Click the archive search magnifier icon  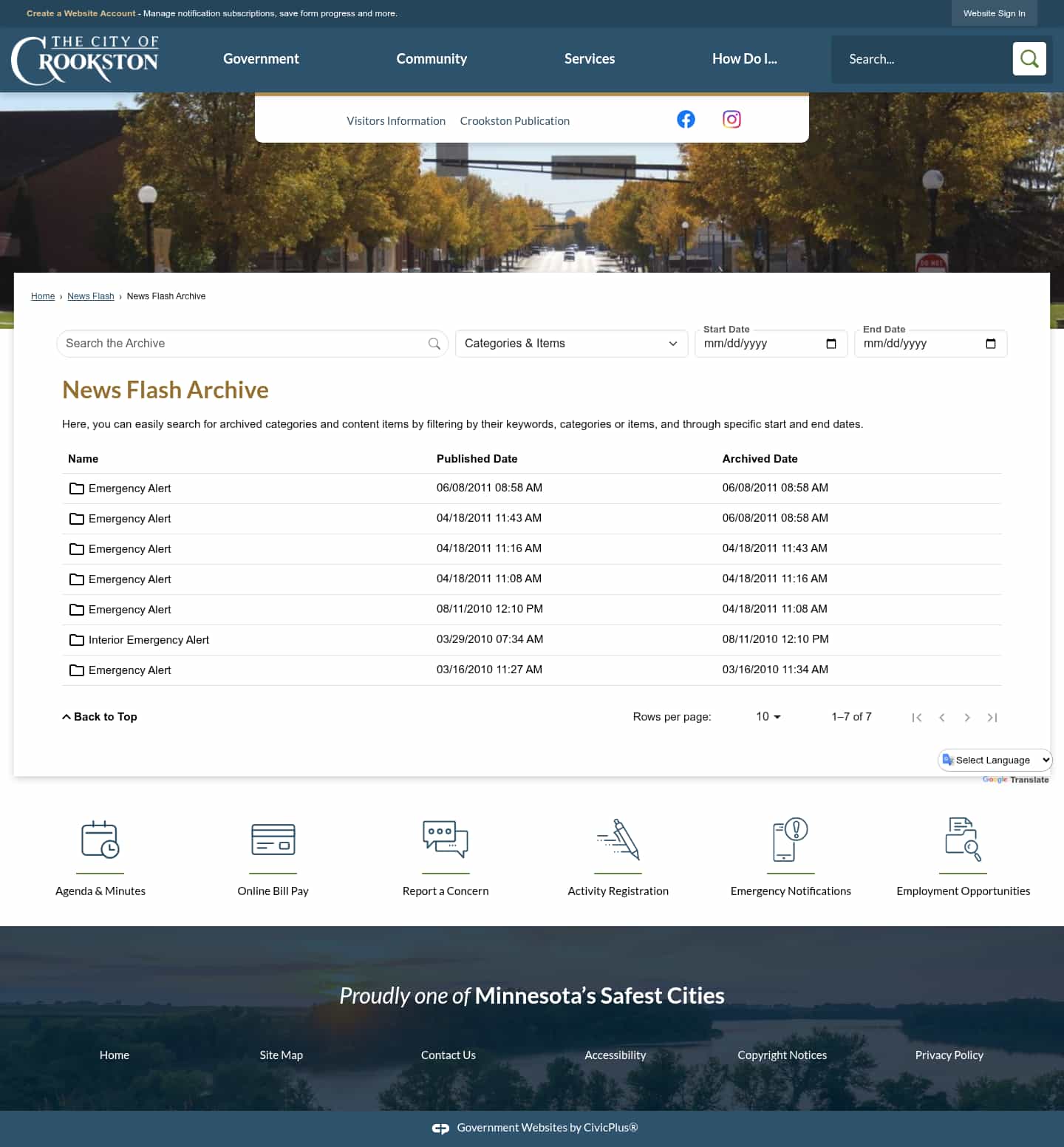[434, 344]
